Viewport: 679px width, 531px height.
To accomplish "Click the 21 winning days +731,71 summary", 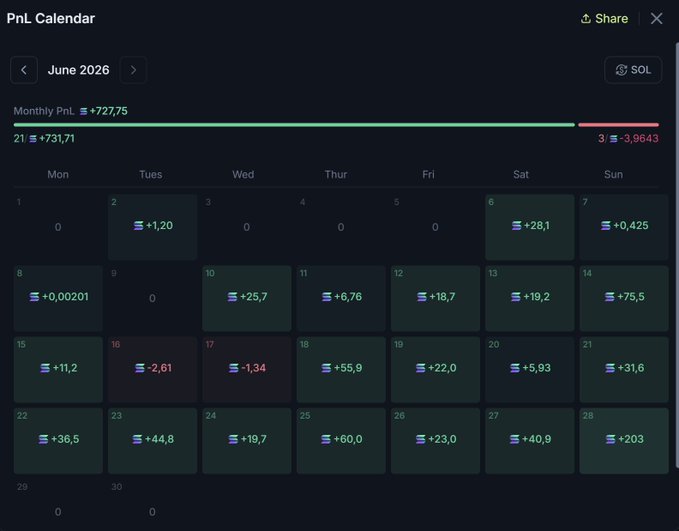I will click(x=44, y=139).
